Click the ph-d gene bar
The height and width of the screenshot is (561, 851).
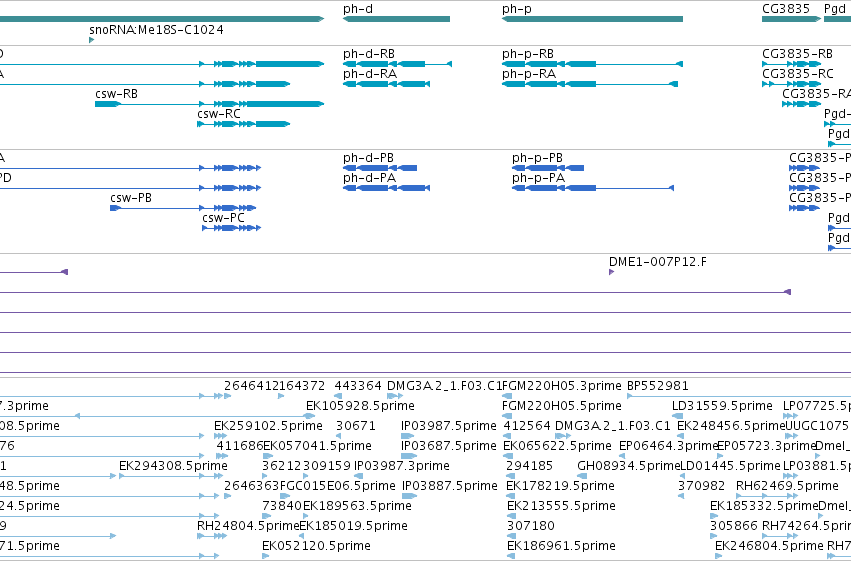coord(396,19)
